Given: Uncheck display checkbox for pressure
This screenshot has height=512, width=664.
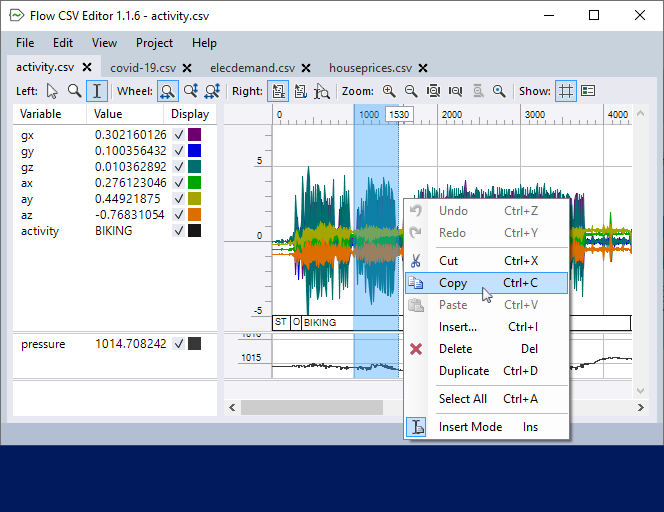Looking at the screenshot, I should coord(179,343).
